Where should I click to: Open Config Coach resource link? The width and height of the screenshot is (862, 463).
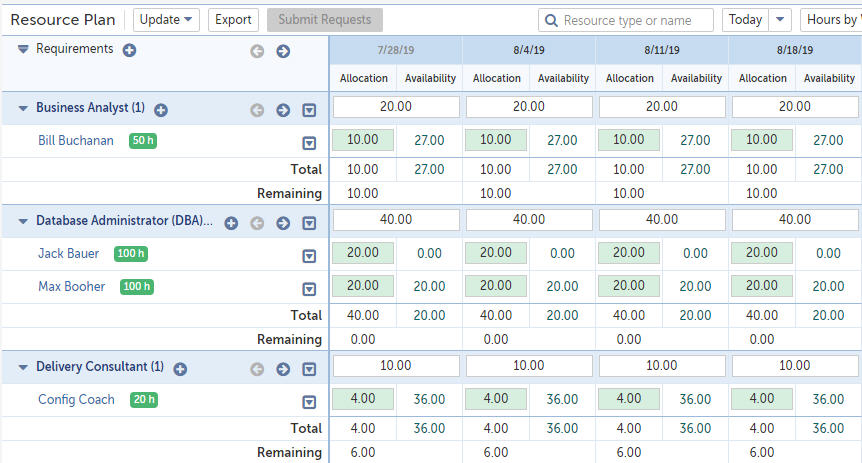click(76, 400)
